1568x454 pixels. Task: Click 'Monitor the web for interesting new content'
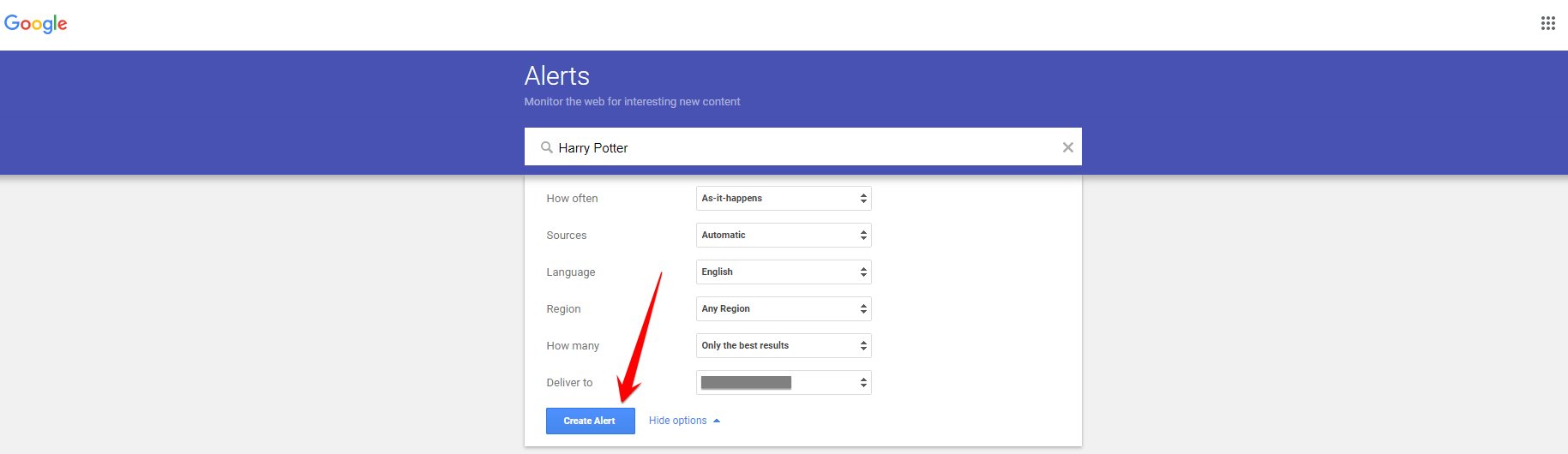pos(632,102)
